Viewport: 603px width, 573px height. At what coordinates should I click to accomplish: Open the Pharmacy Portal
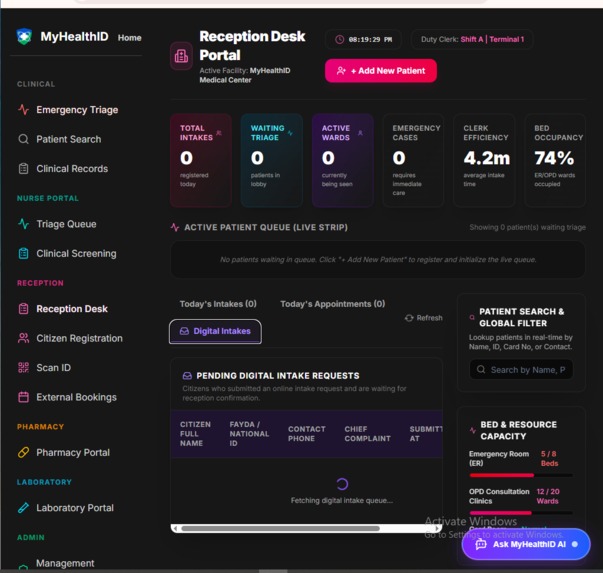click(x=73, y=453)
